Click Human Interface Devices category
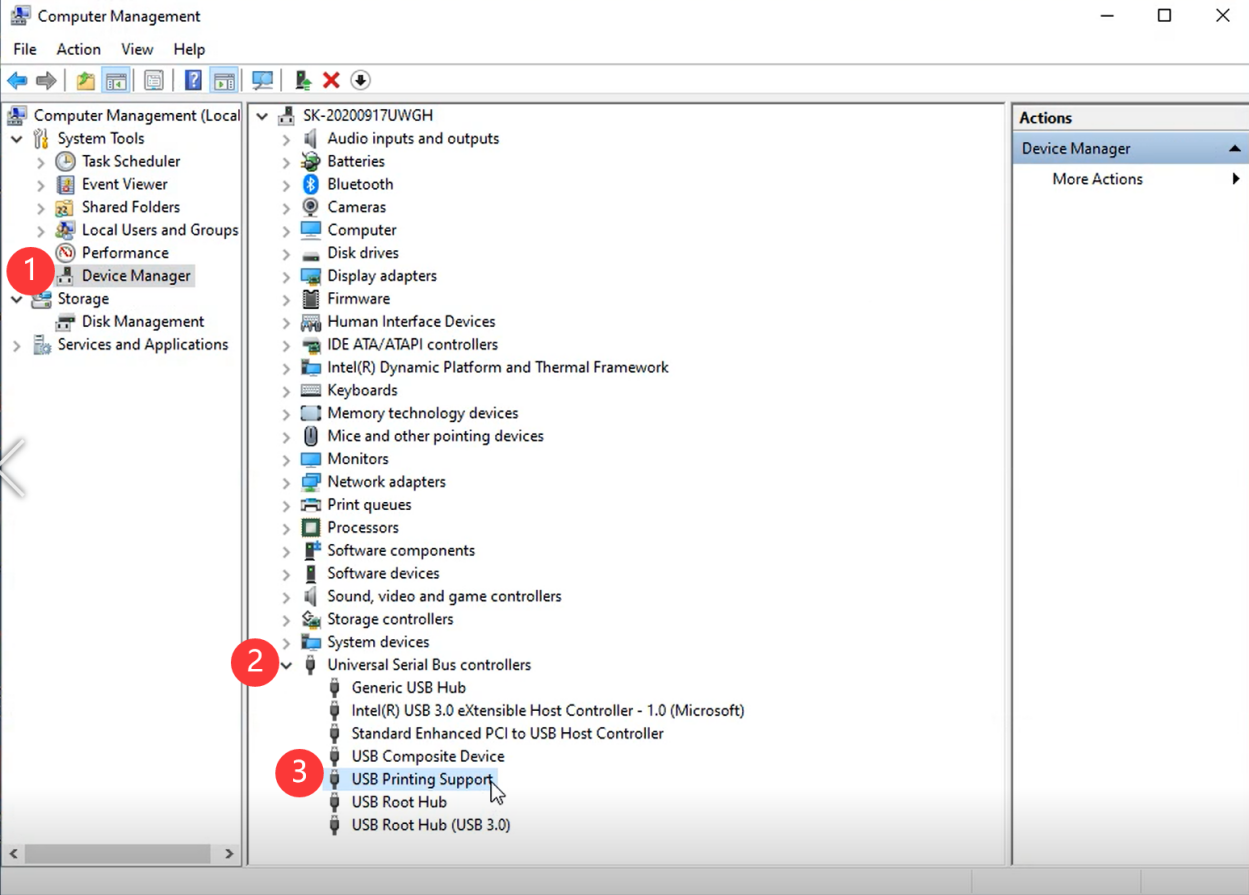 (x=411, y=322)
